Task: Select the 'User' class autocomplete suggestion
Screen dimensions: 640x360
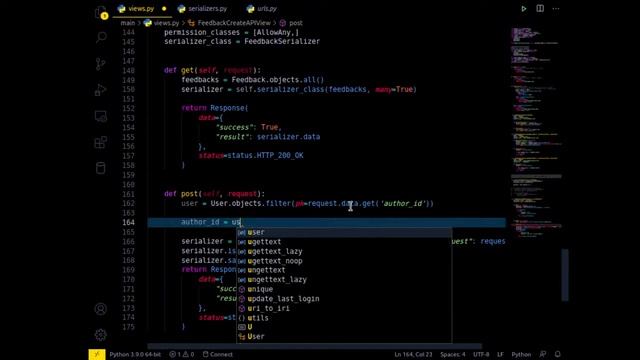Action: (344, 337)
